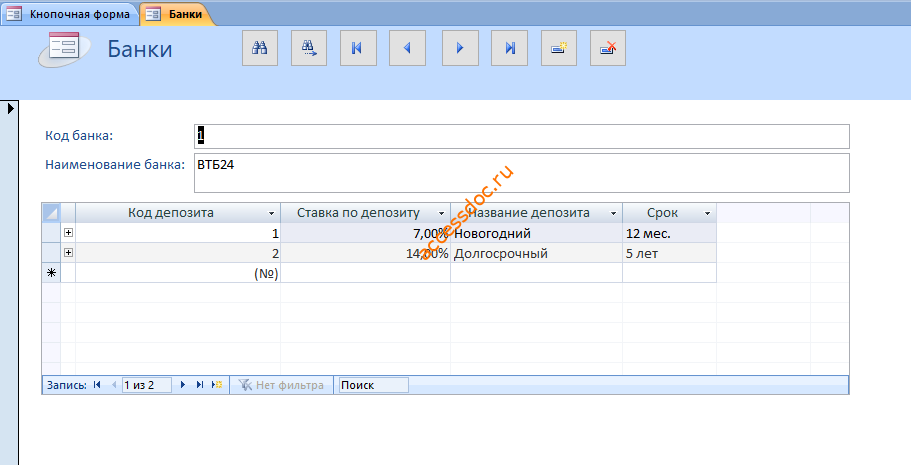The image size is (911, 465).
Task: Add new record toolbar button
Action: click(559, 48)
